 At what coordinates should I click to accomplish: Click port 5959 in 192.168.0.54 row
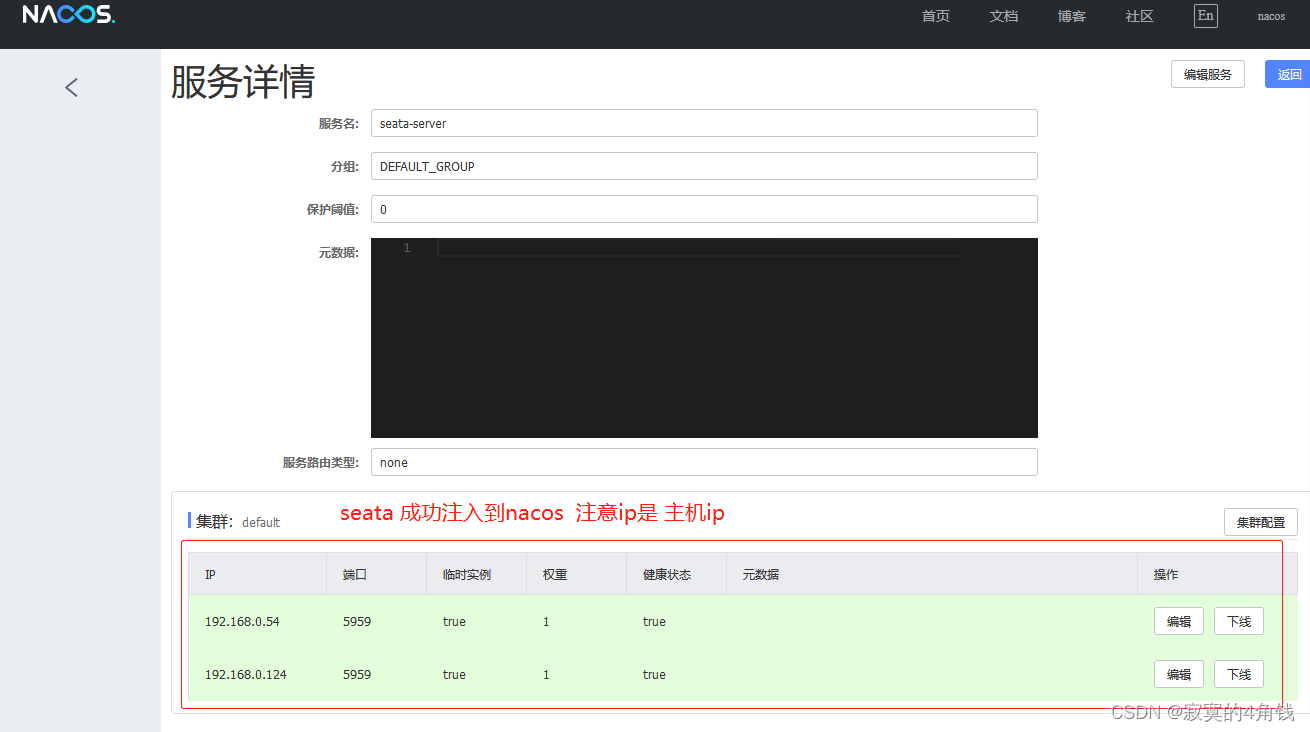click(357, 621)
